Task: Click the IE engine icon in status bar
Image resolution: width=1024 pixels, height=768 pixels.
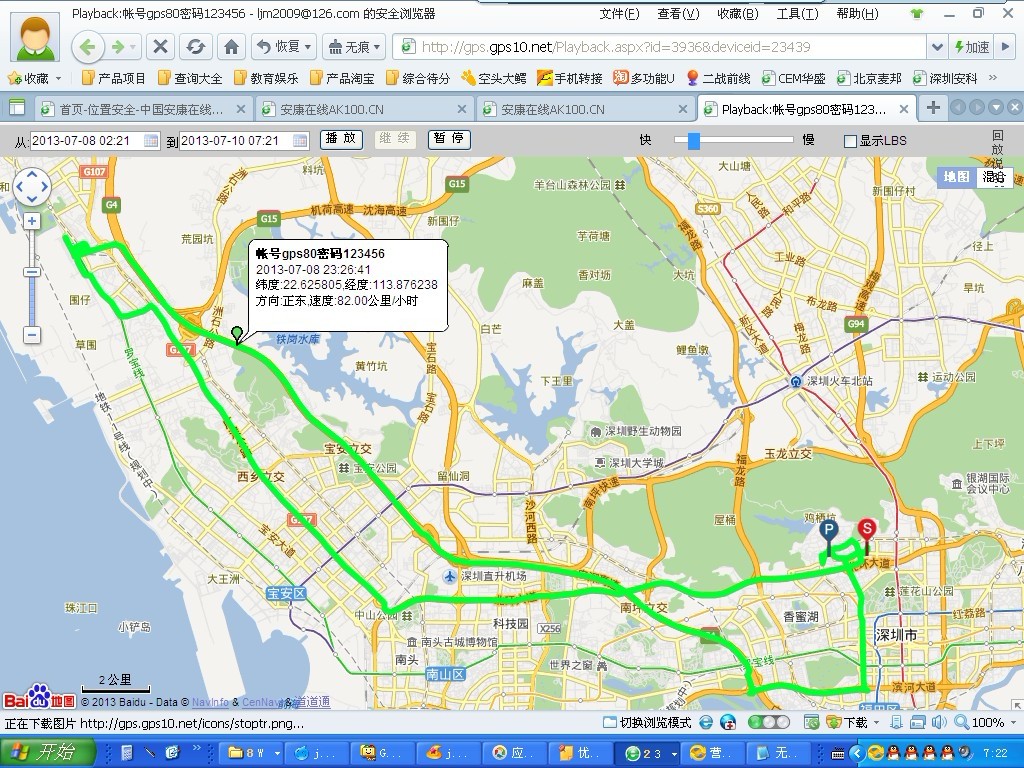Action: [706, 722]
